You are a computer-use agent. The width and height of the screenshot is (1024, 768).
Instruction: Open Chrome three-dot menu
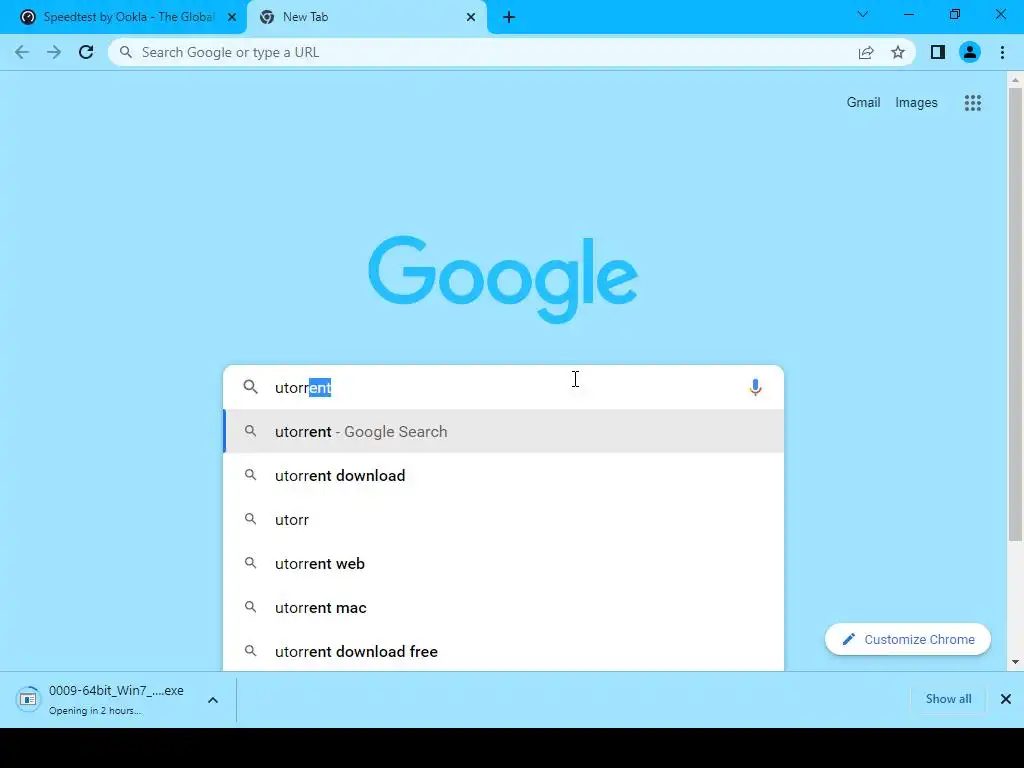coord(1002,52)
